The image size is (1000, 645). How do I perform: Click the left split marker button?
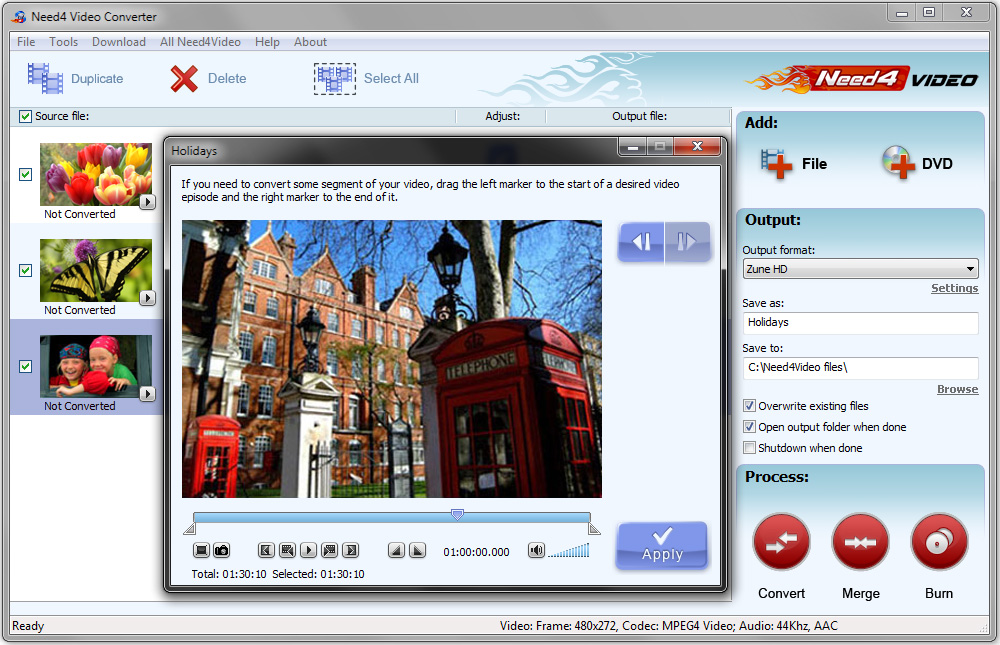coord(641,242)
